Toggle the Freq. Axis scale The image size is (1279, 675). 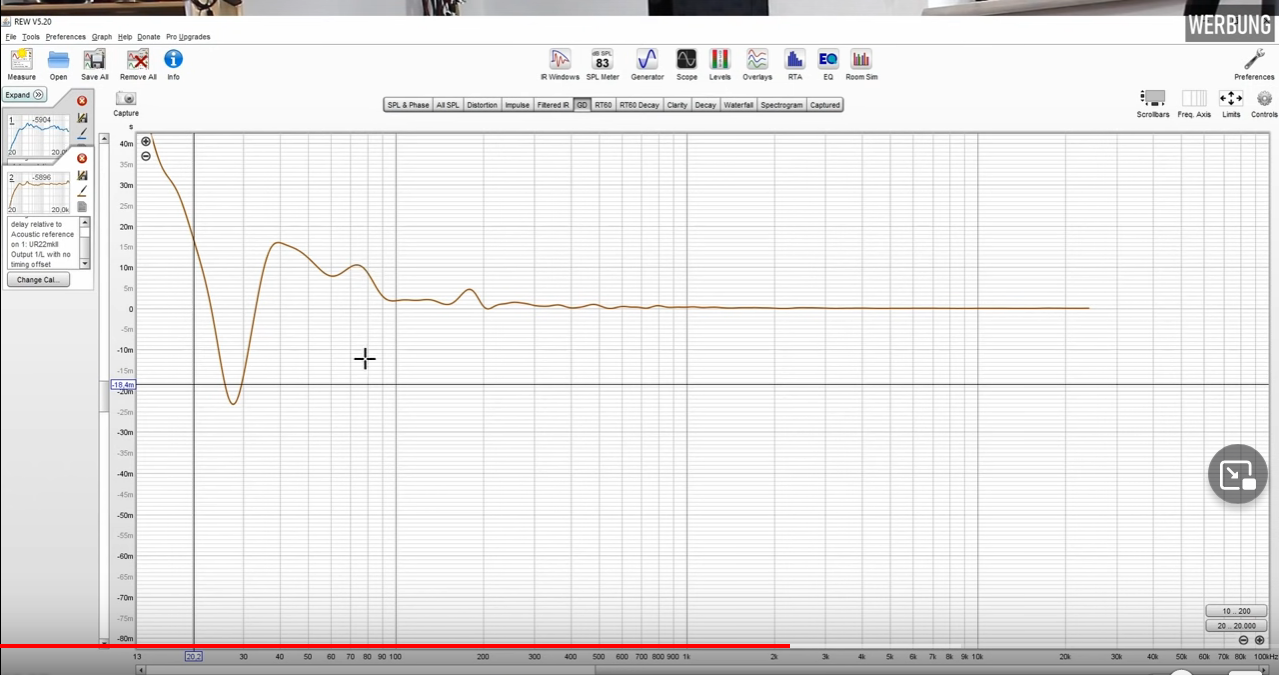[1193, 101]
